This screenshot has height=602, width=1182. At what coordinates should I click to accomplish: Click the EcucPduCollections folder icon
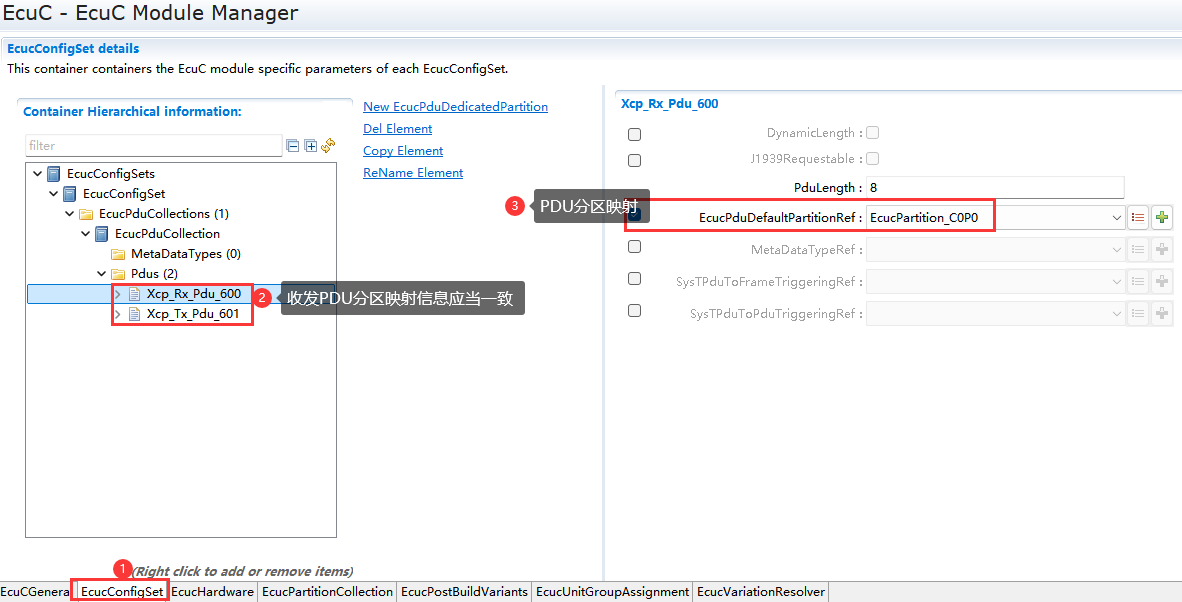tap(86, 214)
